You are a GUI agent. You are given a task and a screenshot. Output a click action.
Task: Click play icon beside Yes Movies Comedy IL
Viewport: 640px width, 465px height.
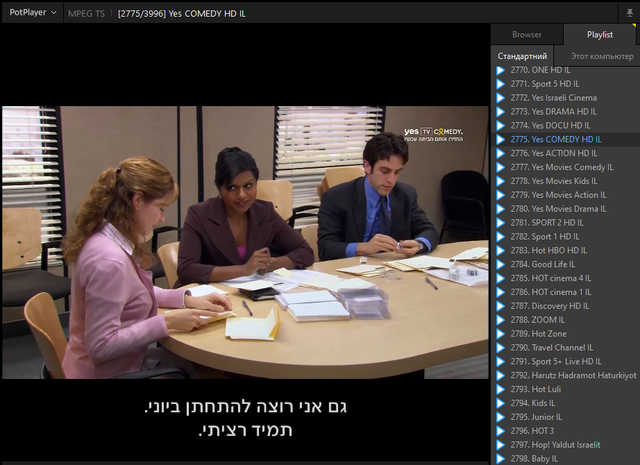click(x=500, y=167)
